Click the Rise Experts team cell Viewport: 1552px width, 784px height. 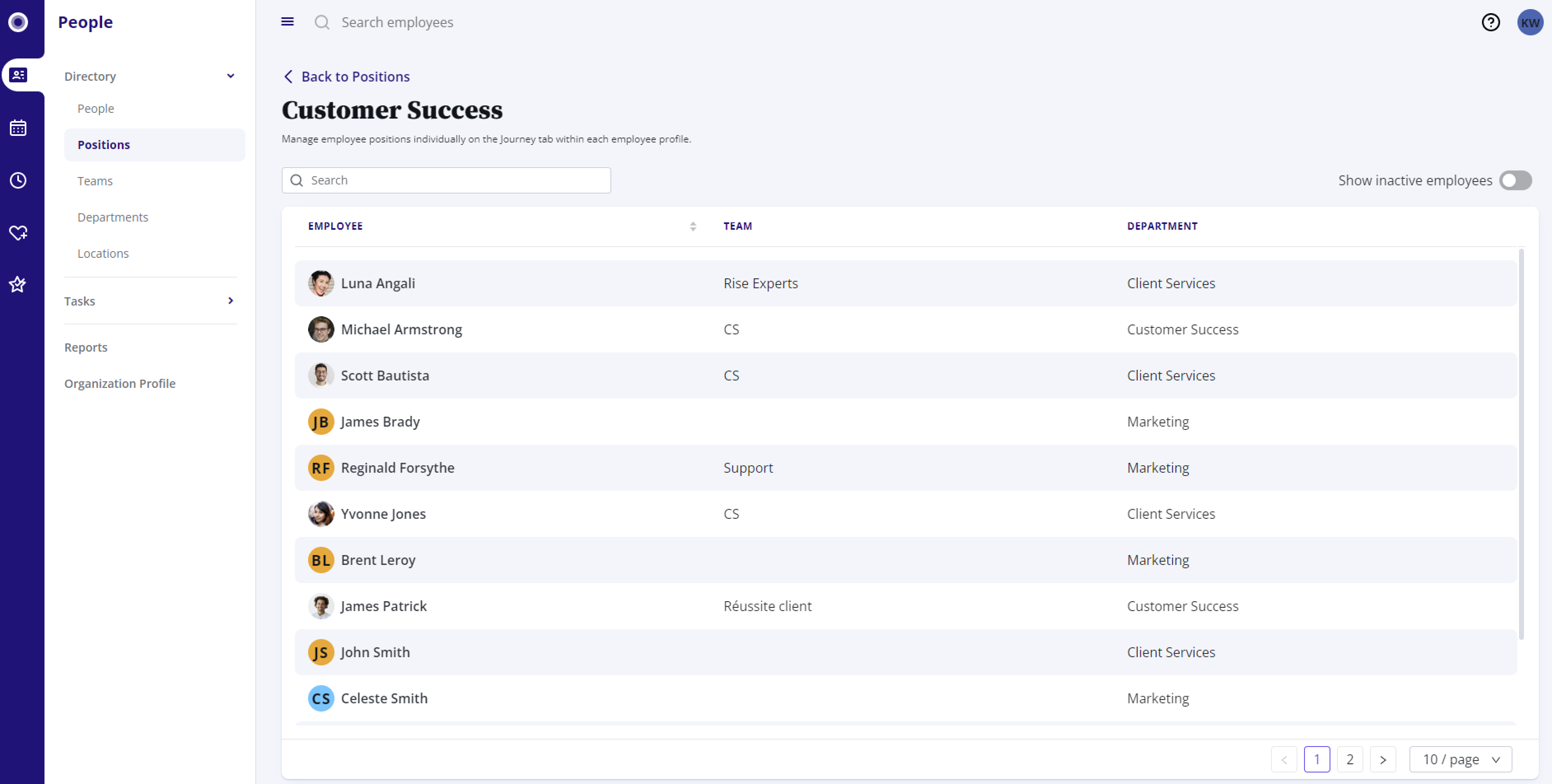tap(760, 283)
